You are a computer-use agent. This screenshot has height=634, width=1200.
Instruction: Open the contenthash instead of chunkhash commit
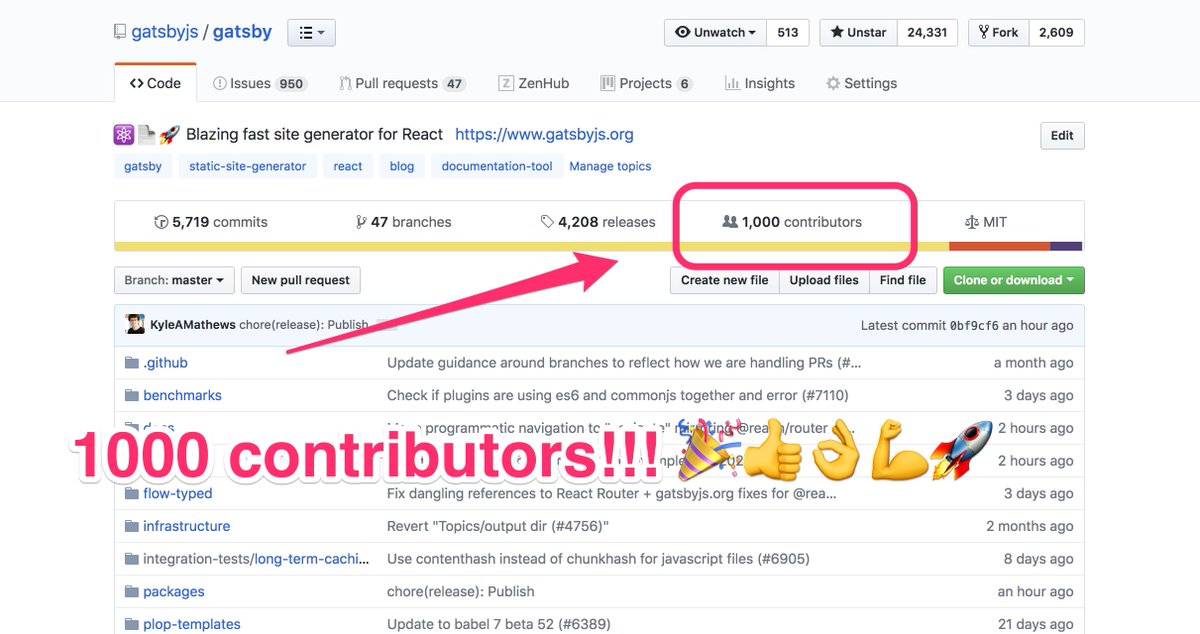click(x=598, y=559)
